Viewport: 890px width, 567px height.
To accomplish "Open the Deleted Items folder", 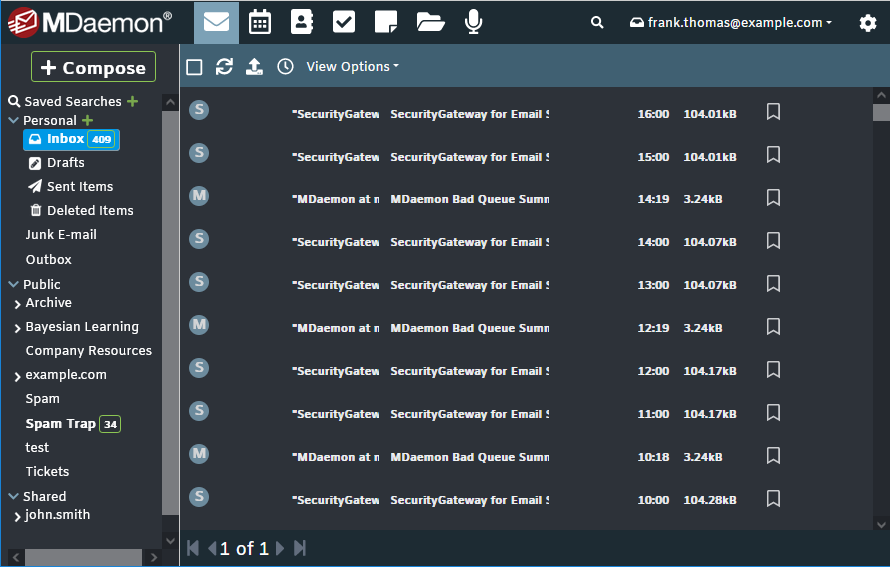I will pos(82,211).
